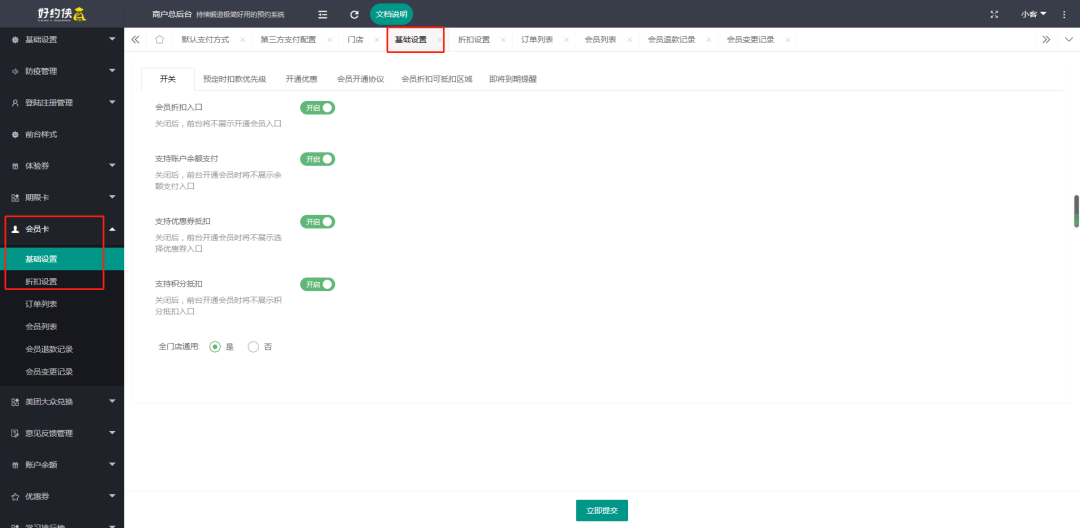
Task: Toggle the 支持账户余额支付 switch
Action: point(317,159)
